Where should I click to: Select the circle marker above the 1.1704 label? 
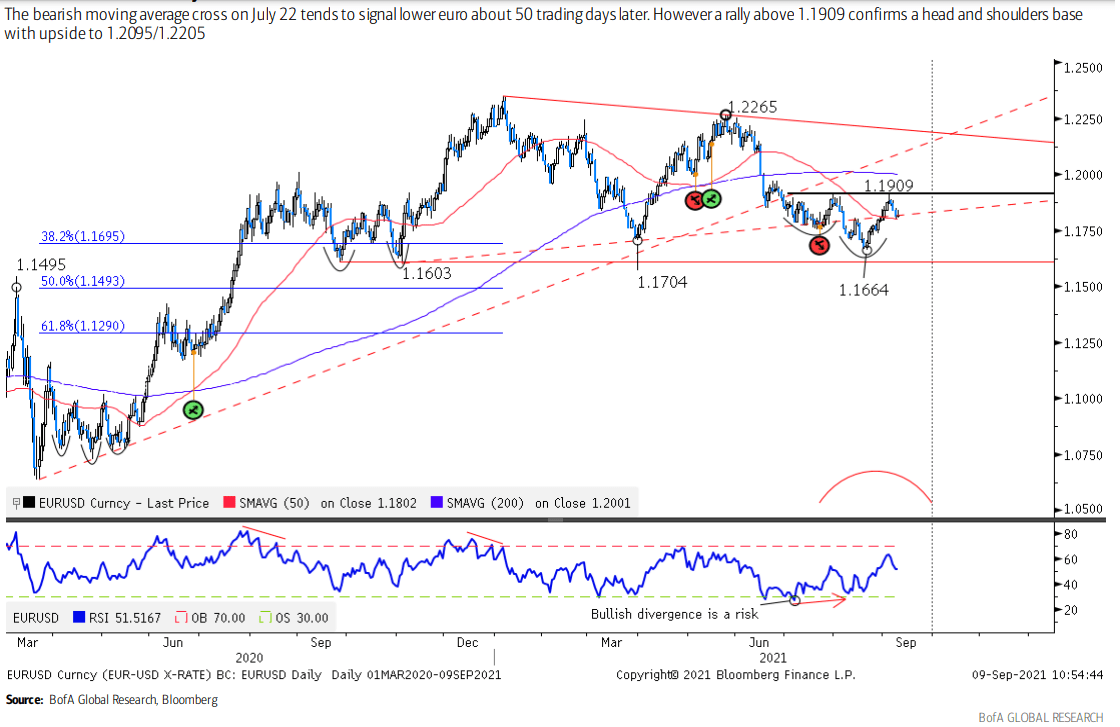[x=638, y=241]
